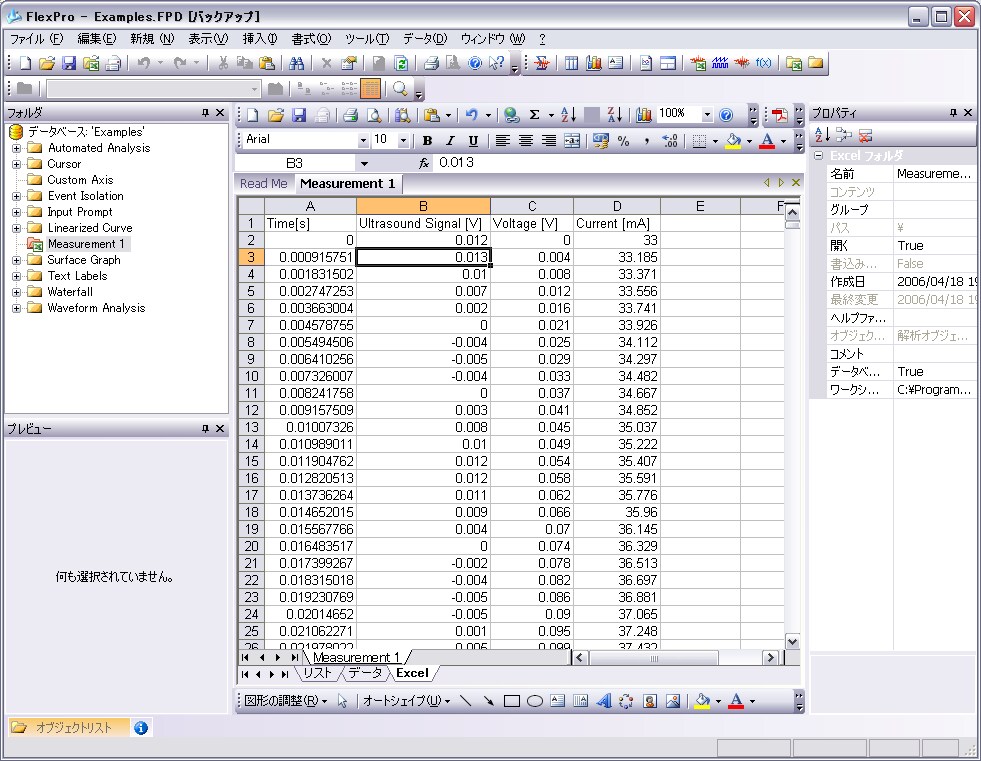This screenshot has width=981, height=761.
Task: Click the yellow fill color swatch in the formatting toolbar
Action: [x=733, y=141]
